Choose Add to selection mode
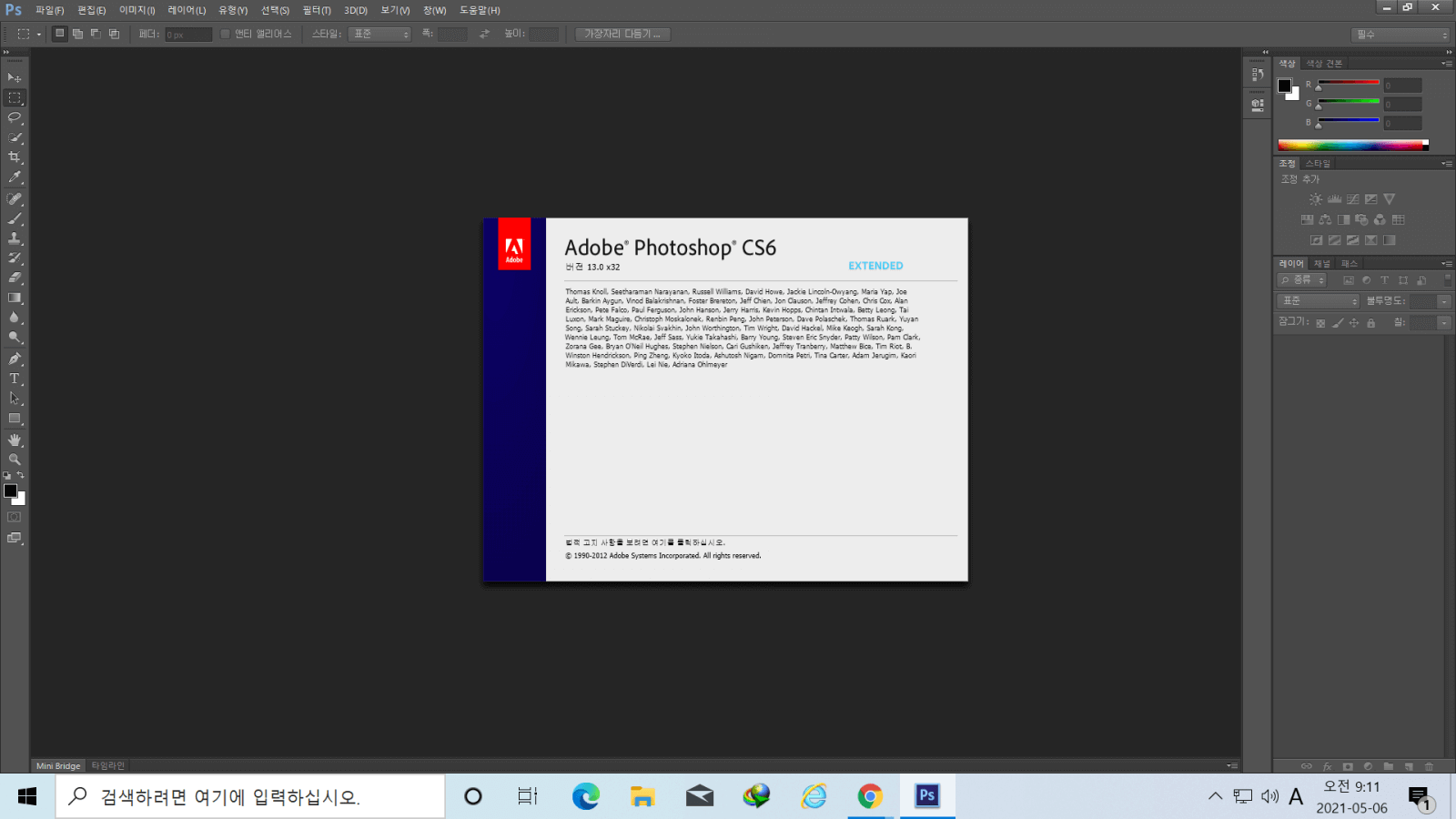Viewport: 1456px width, 819px height. (x=77, y=34)
